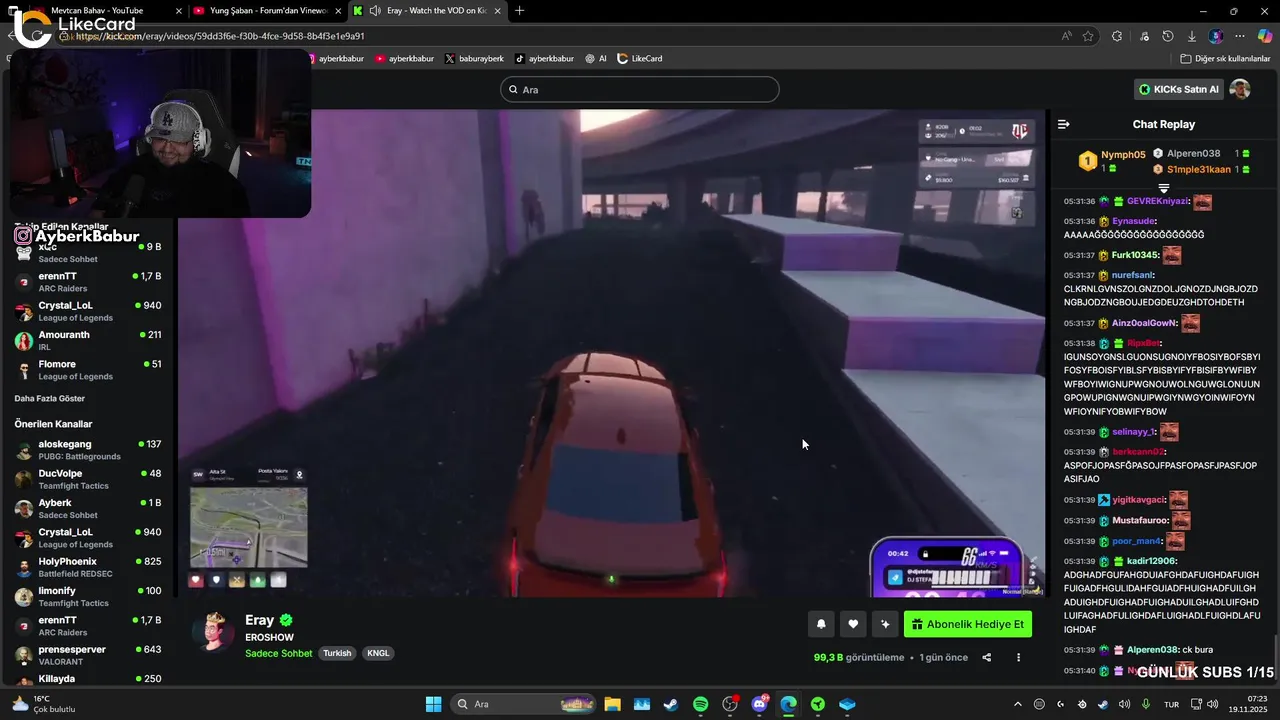Image resolution: width=1280 pixels, height=720 pixels.
Task: Click the chat replay vertical scrollbar
Action: (x=1275, y=655)
